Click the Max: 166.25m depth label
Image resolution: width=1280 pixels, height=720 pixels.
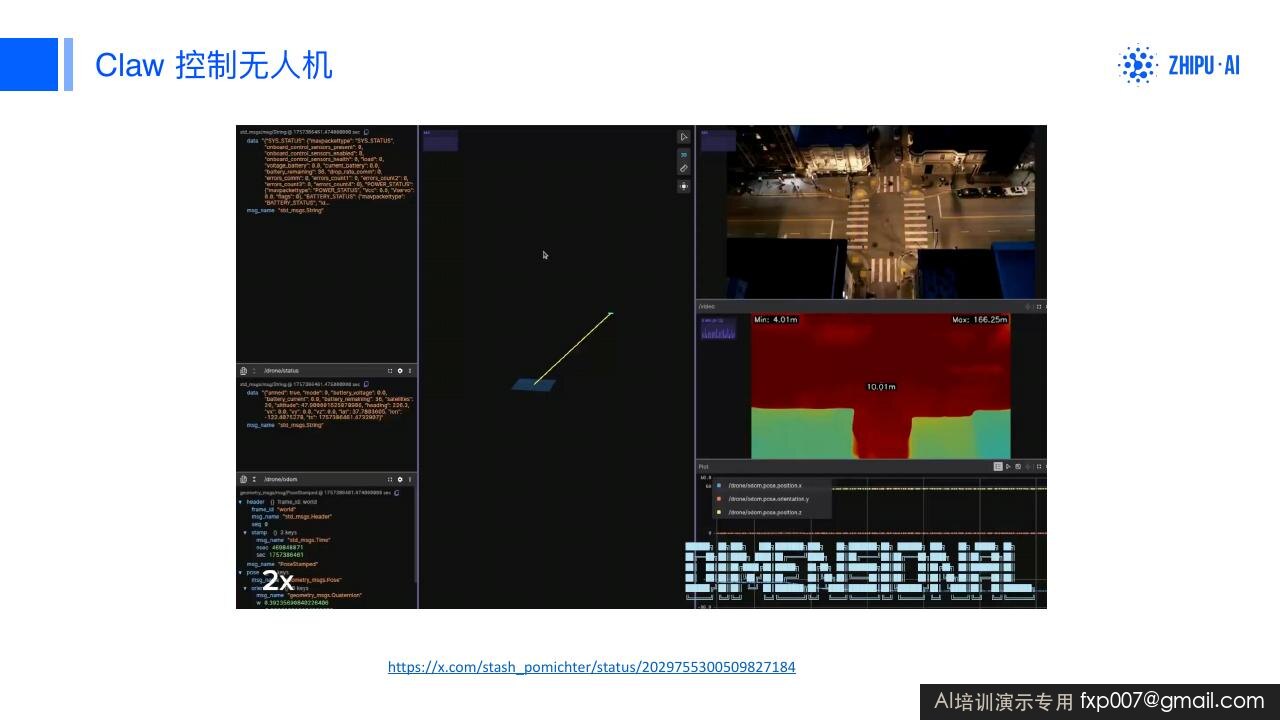click(980, 320)
